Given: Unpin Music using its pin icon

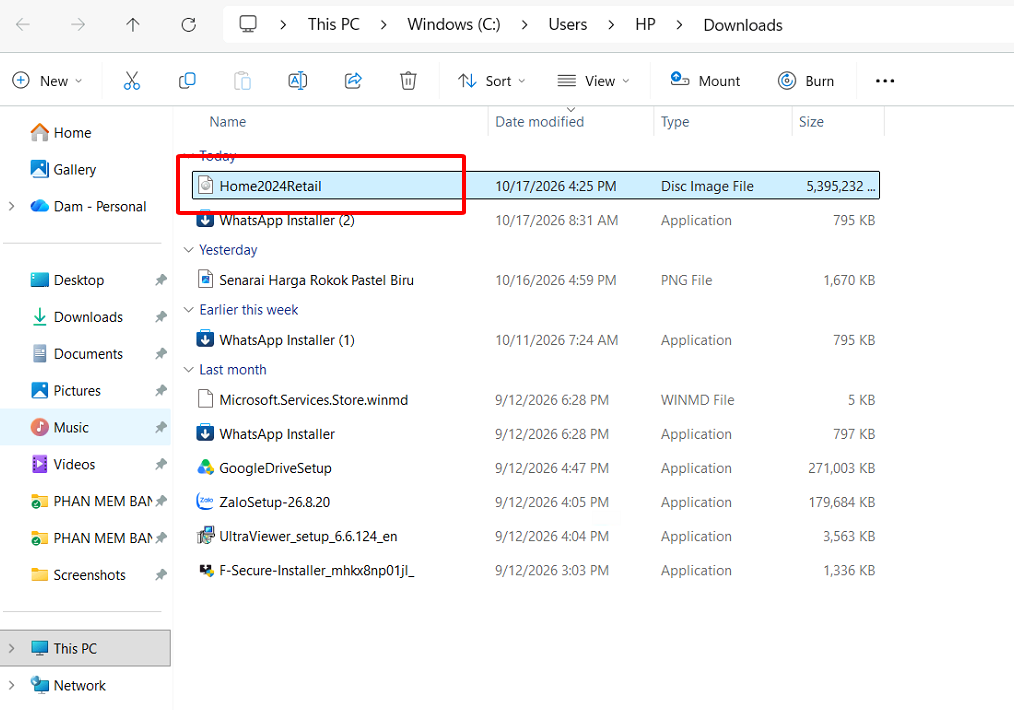Looking at the screenshot, I should click(160, 427).
